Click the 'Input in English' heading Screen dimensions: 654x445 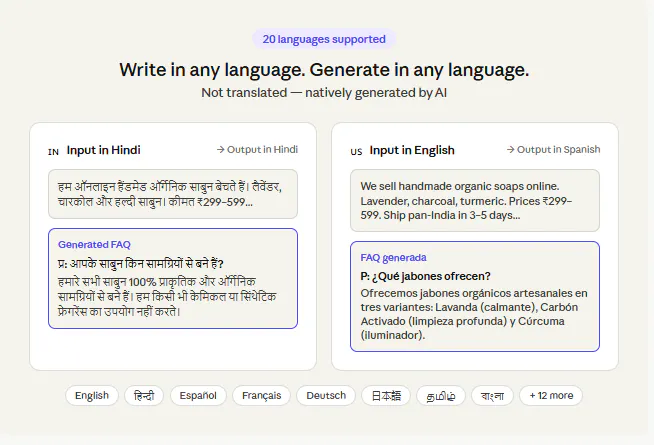coord(412,150)
